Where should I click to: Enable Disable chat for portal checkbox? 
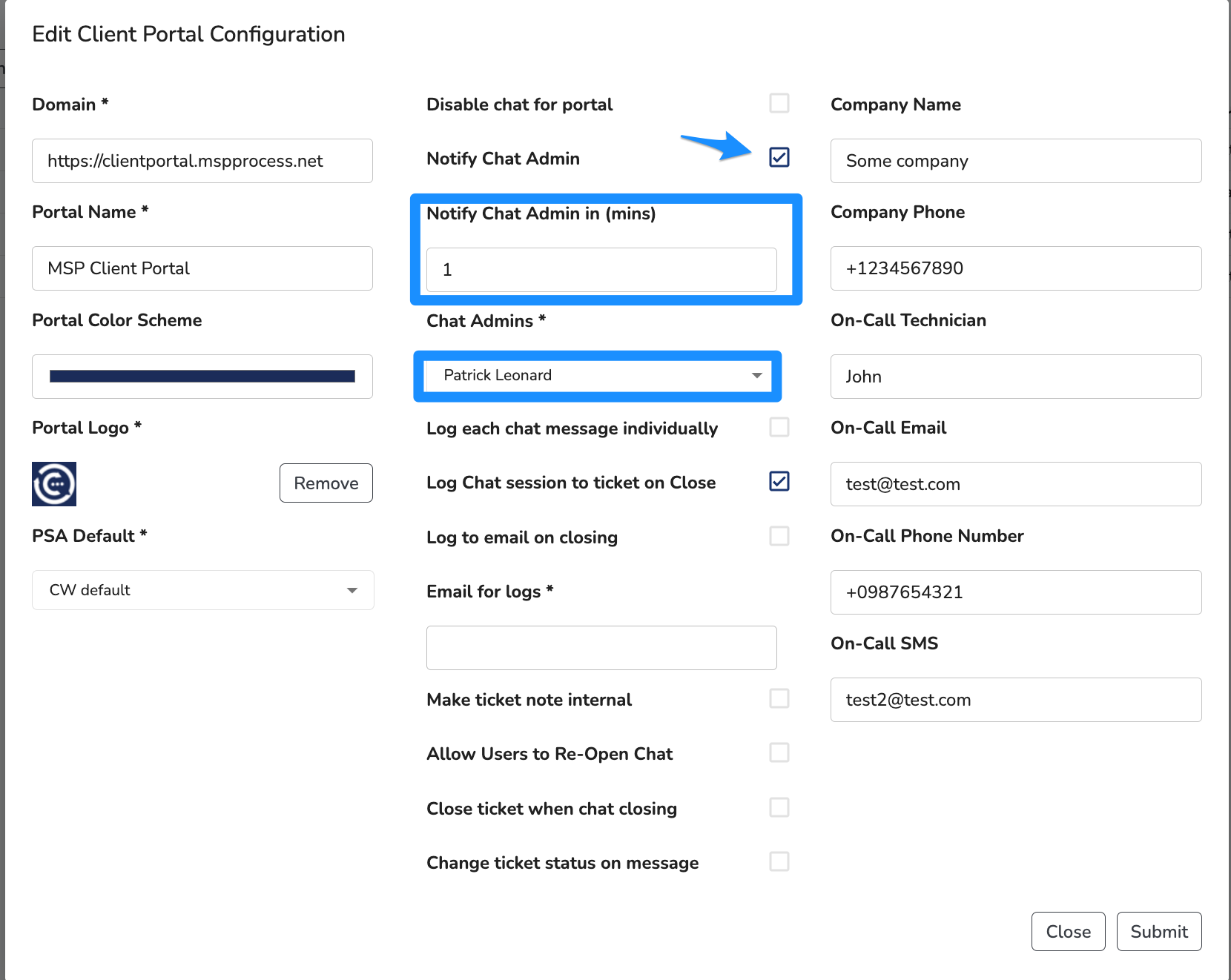tap(779, 103)
